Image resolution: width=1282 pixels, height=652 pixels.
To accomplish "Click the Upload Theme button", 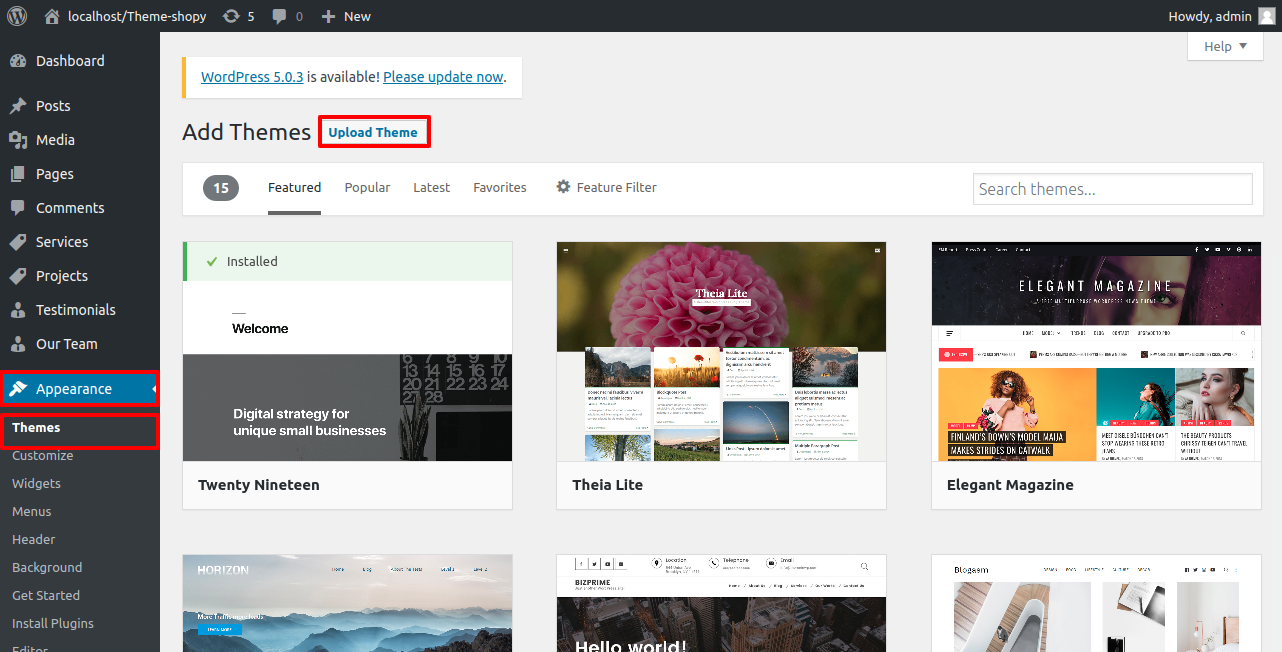I will [373, 133].
